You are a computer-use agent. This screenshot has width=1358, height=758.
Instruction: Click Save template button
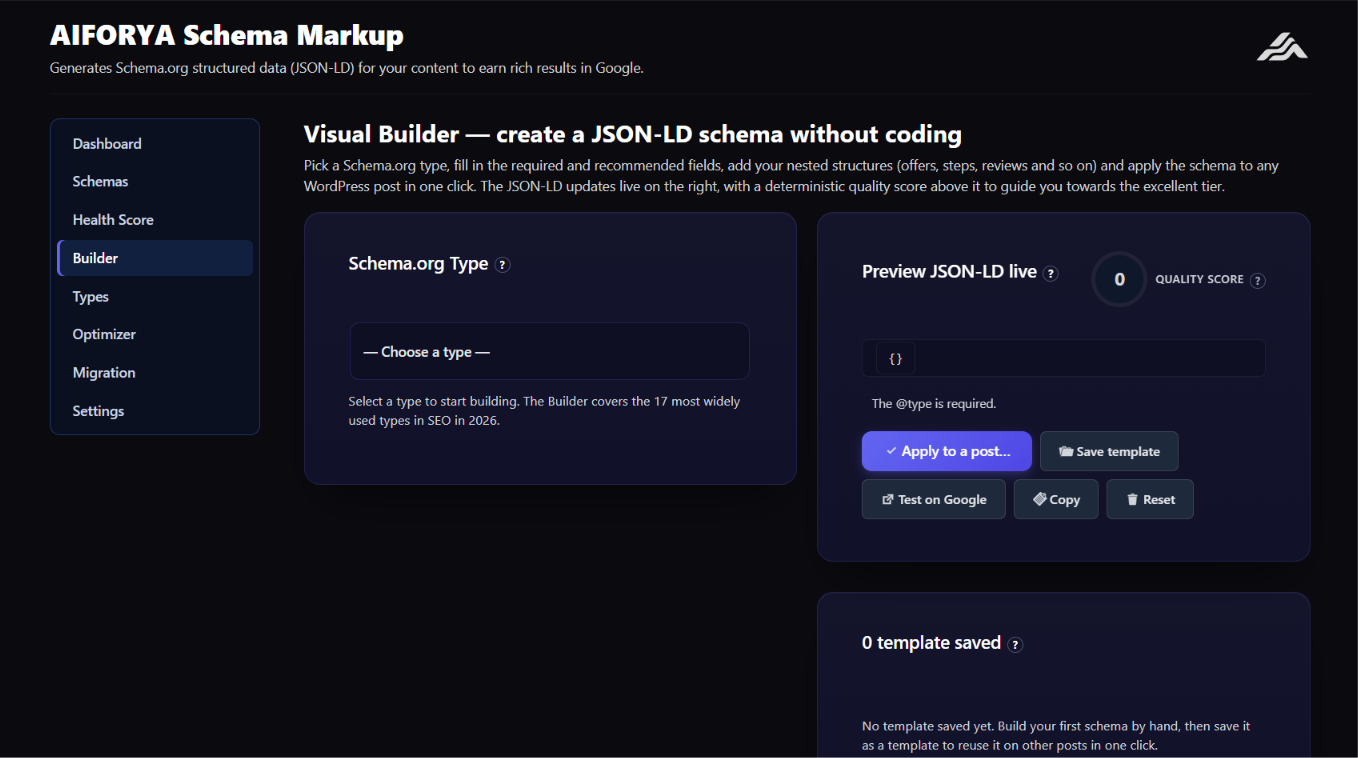click(x=1109, y=451)
